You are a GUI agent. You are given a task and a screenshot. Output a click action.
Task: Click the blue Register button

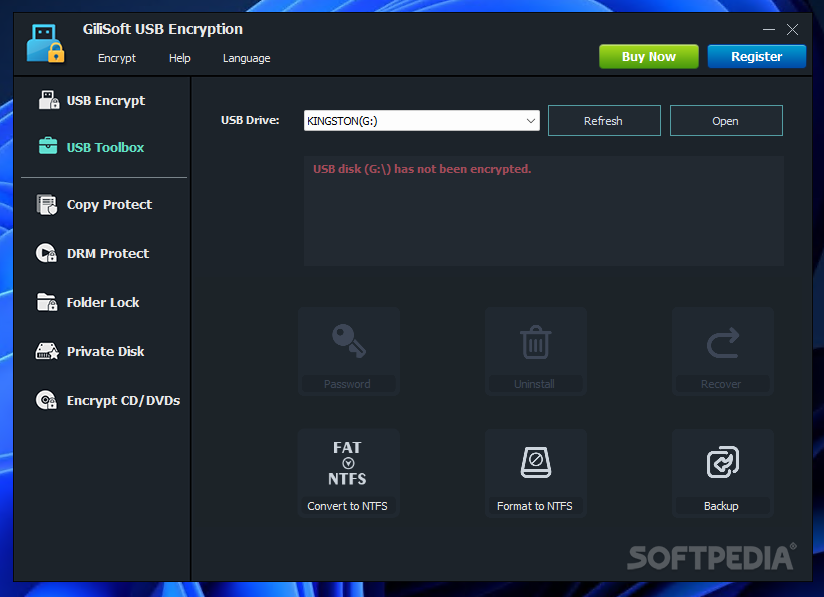(x=756, y=57)
